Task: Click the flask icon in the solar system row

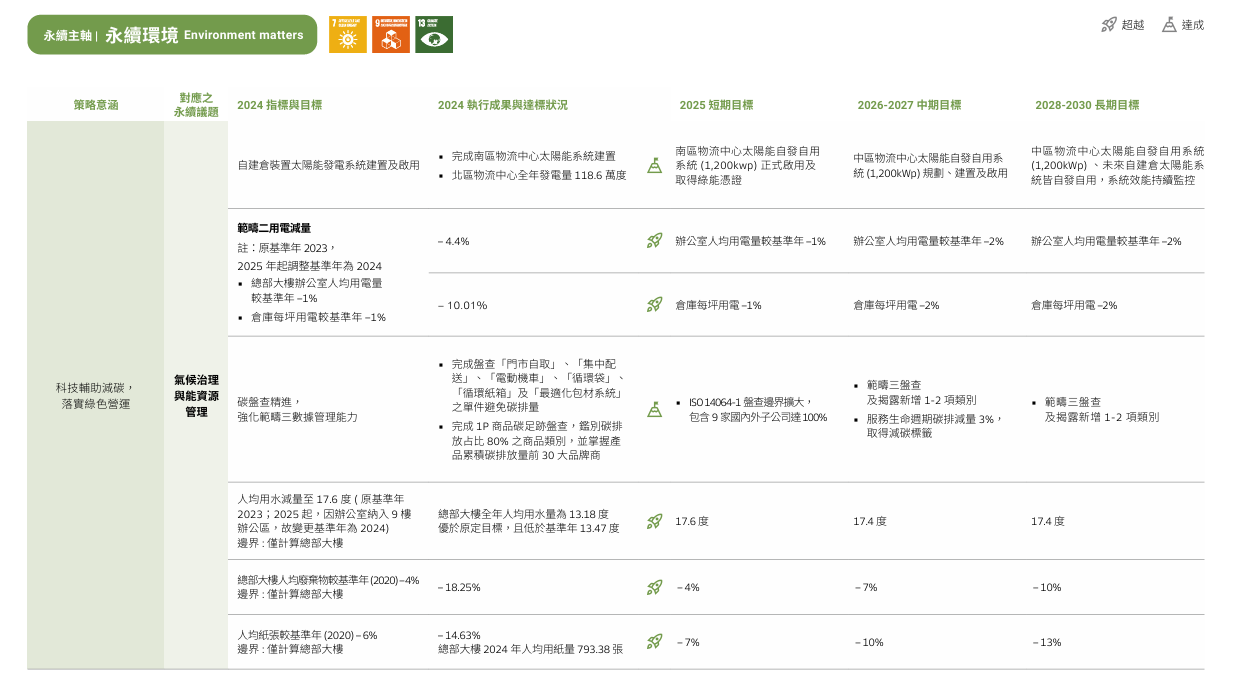Action: point(654,165)
